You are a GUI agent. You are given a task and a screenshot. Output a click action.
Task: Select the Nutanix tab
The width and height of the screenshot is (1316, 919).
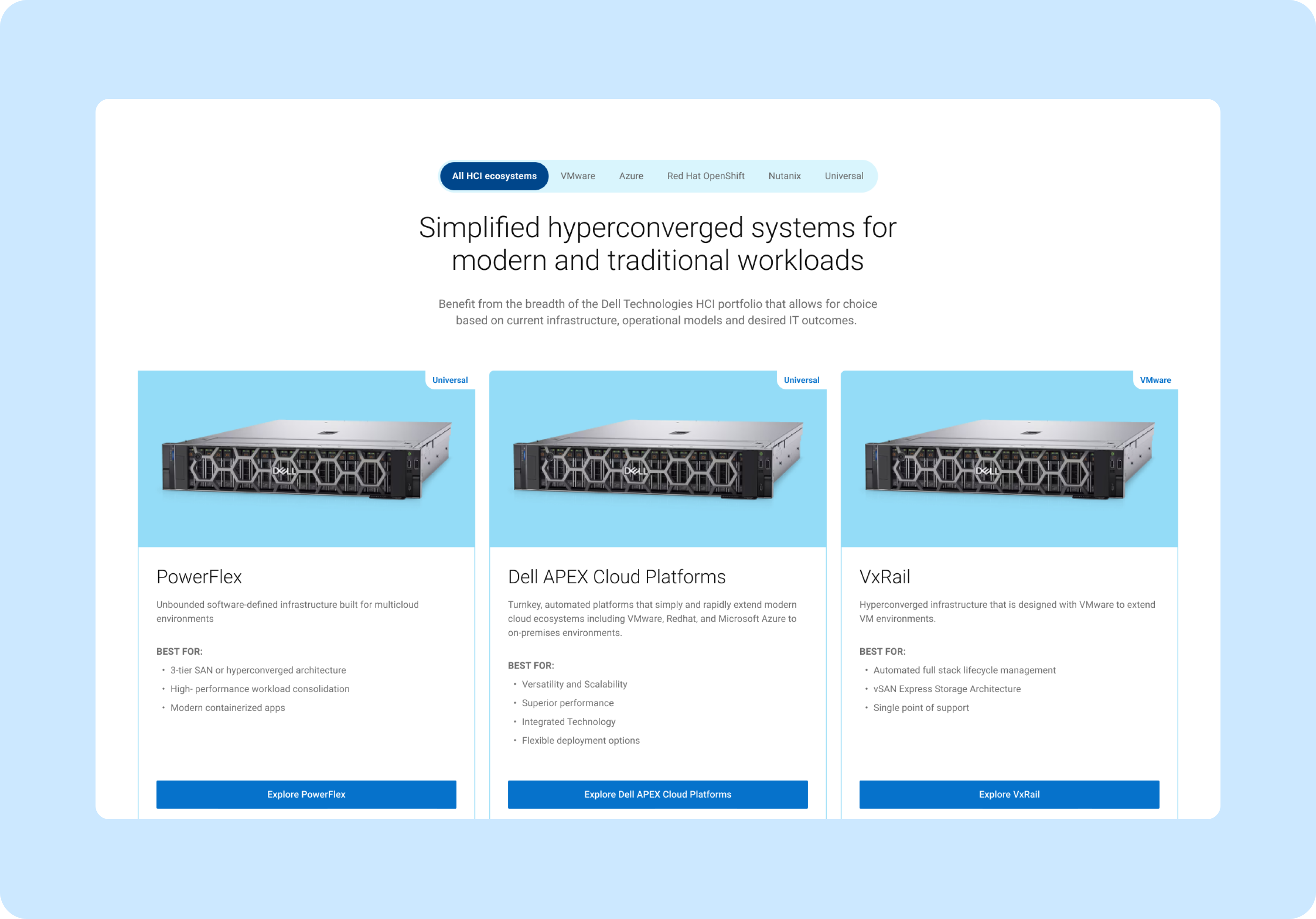[x=785, y=176]
